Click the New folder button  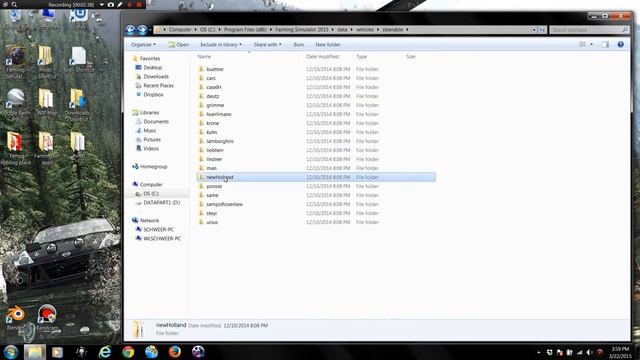(x=328, y=44)
